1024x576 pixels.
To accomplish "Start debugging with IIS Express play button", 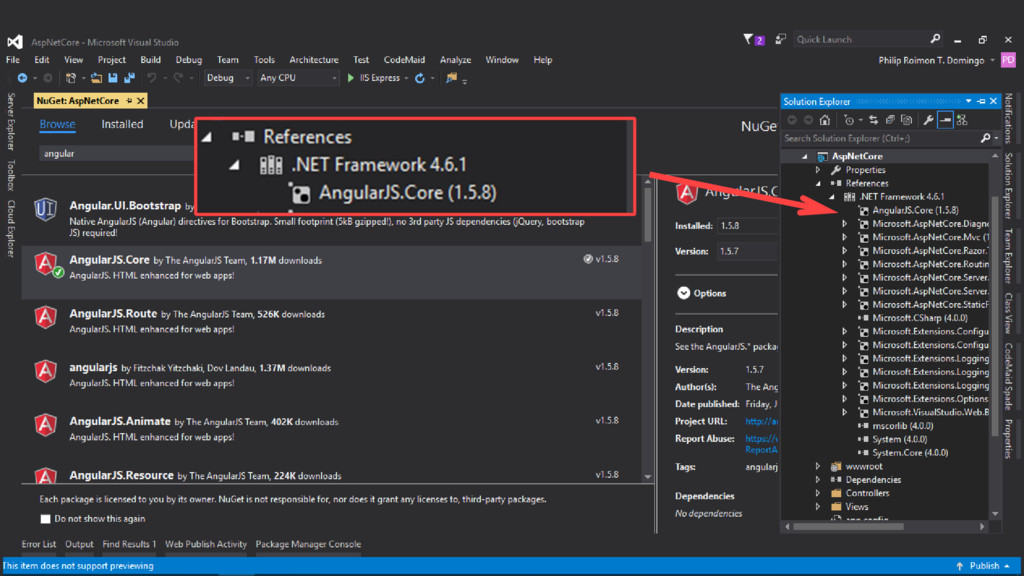I will tap(351, 78).
